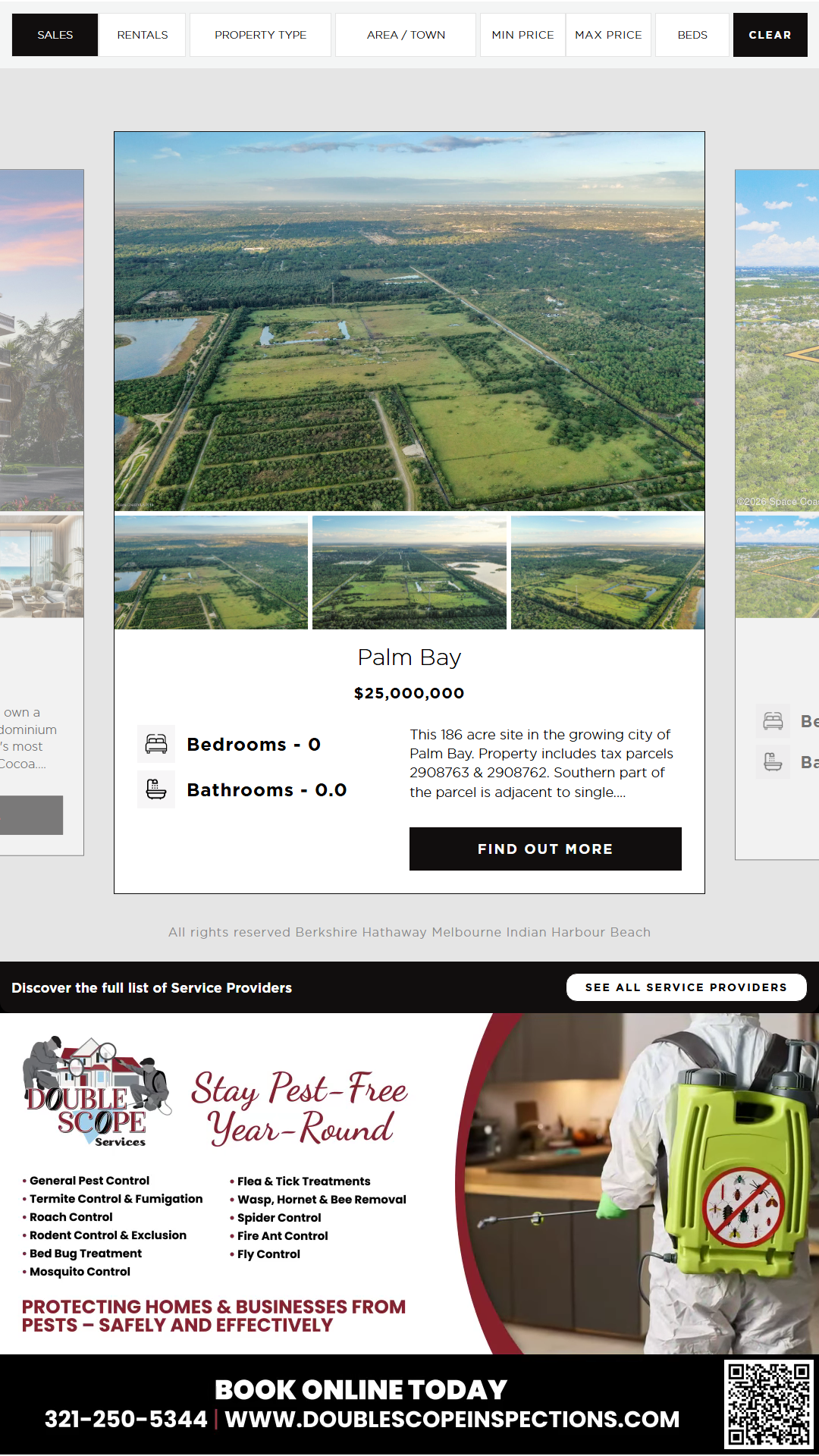
Task: Expand the Beds filter dropdown
Action: tap(692, 35)
